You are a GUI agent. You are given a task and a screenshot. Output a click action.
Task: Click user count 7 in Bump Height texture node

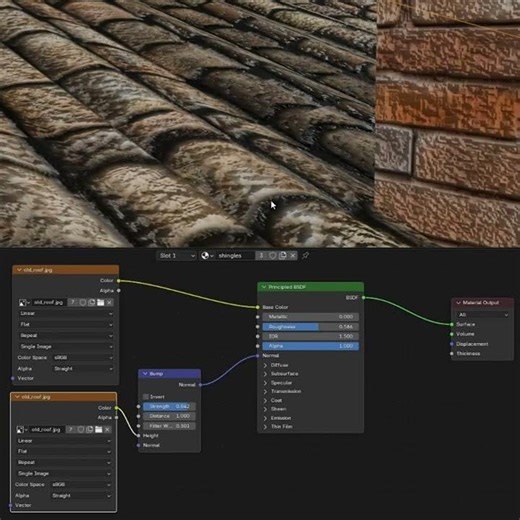coord(70,430)
